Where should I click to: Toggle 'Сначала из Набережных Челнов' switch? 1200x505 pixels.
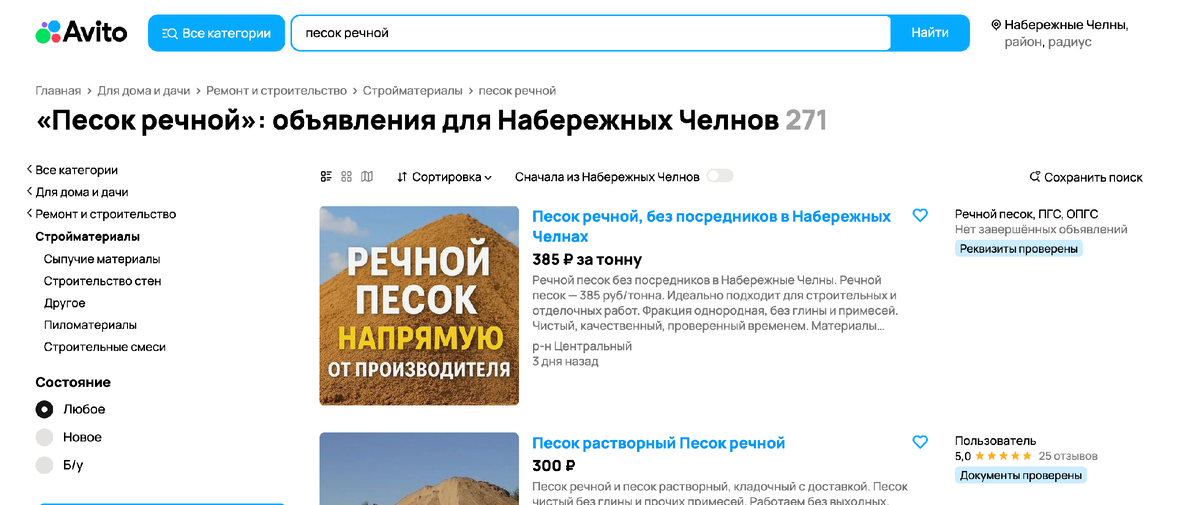tap(720, 176)
